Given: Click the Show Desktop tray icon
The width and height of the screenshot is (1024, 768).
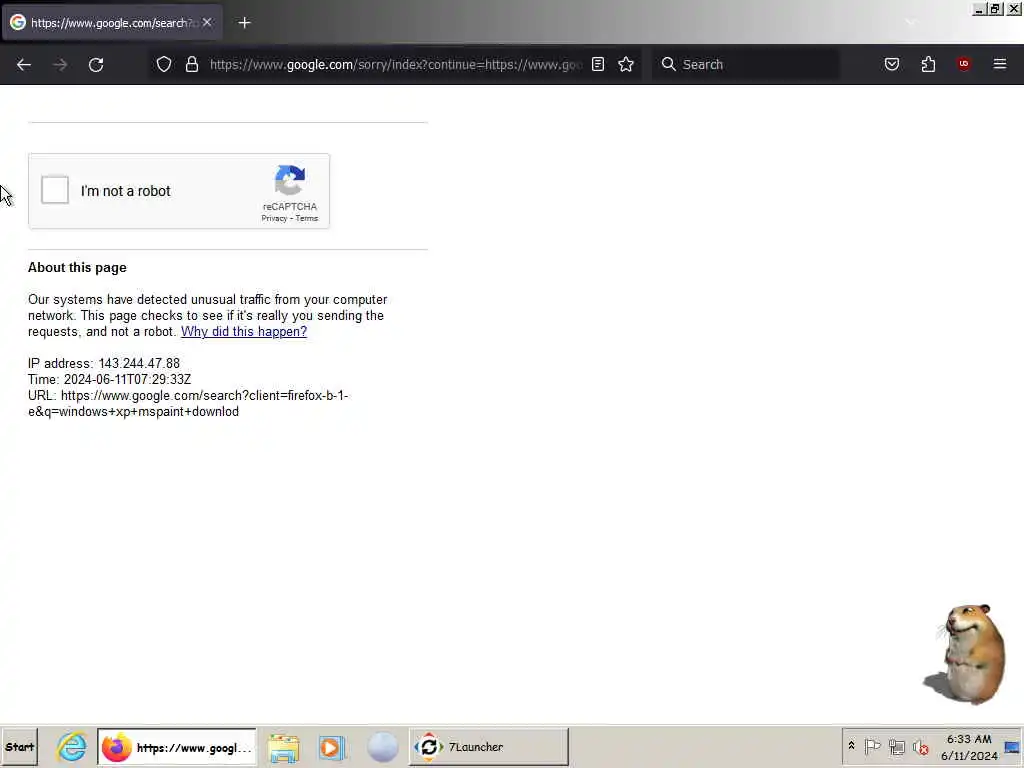Looking at the screenshot, I should 1012,747.
